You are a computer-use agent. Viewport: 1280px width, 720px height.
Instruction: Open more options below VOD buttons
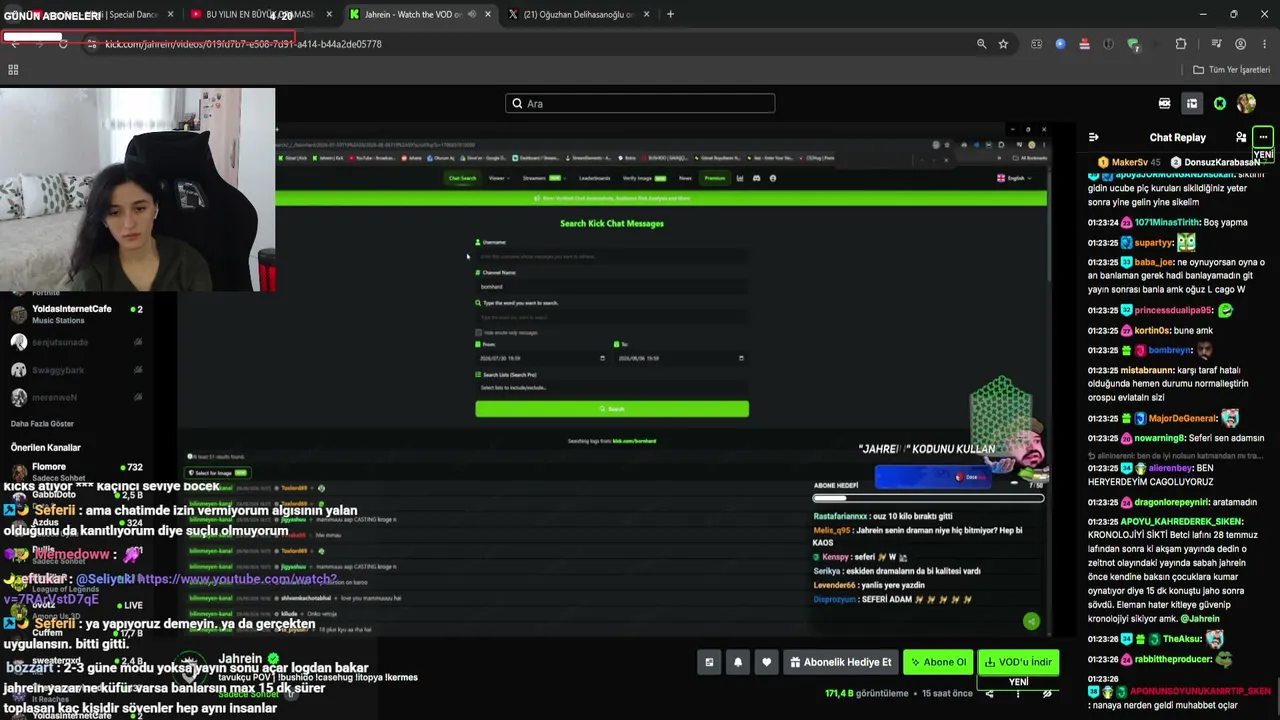(x=1018, y=693)
